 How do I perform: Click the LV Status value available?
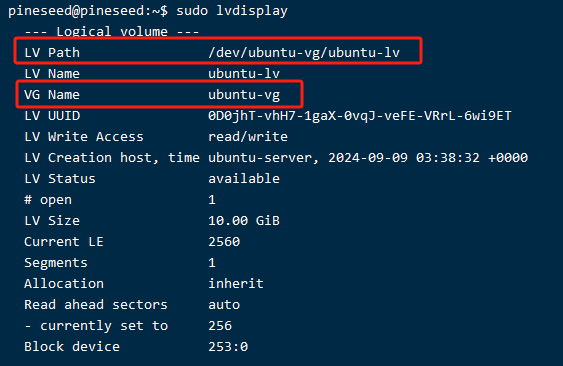point(244,179)
